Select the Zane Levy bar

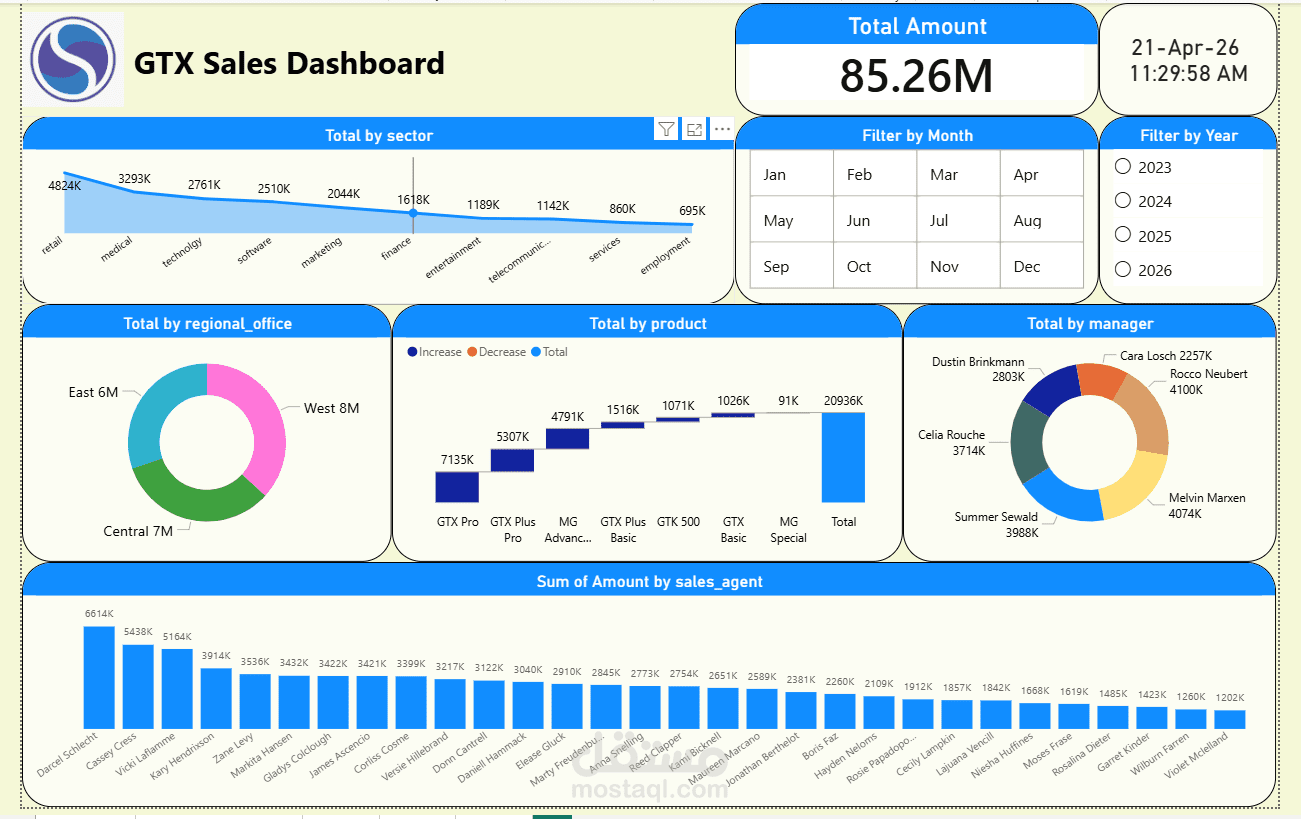255,701
